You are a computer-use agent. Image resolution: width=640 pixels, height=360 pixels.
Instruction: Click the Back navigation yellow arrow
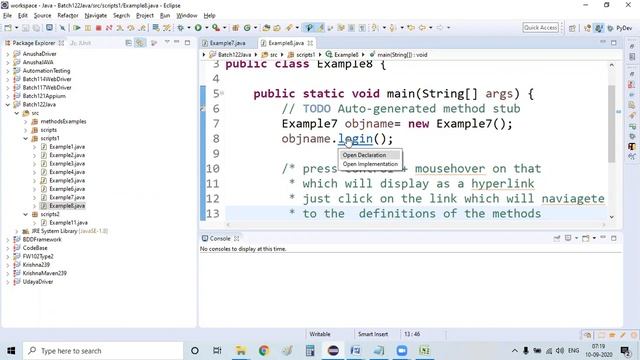[x=422, y=28]
